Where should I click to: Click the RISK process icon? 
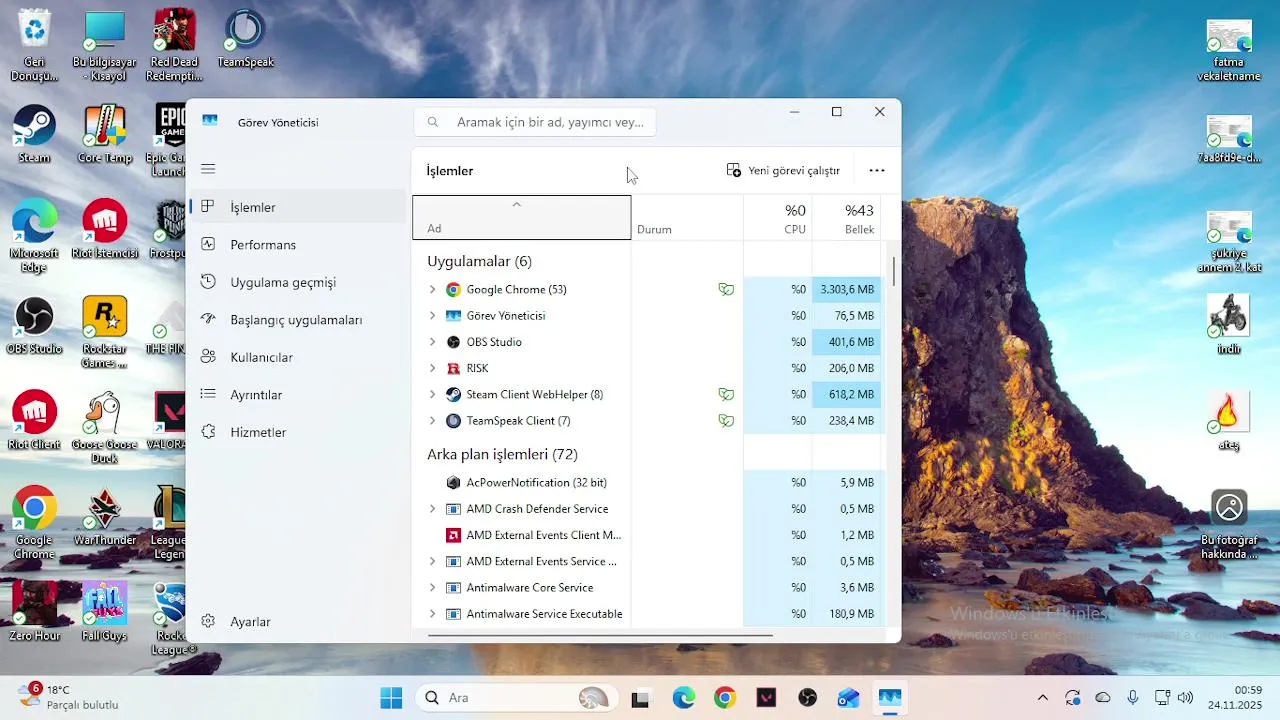[x=453, y=368]
